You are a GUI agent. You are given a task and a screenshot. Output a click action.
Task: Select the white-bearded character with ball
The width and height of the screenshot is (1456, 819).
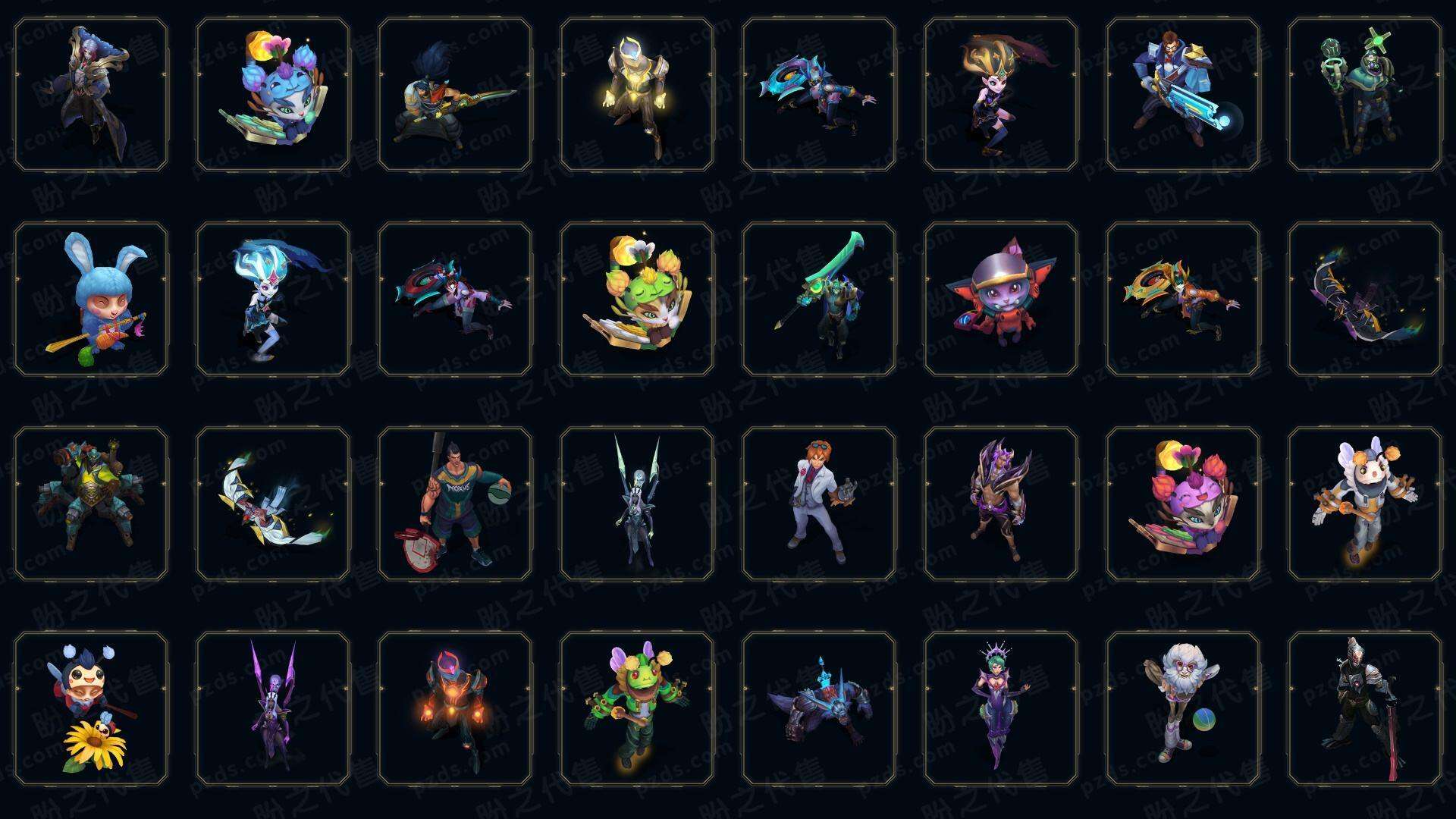click(1183, 708)
